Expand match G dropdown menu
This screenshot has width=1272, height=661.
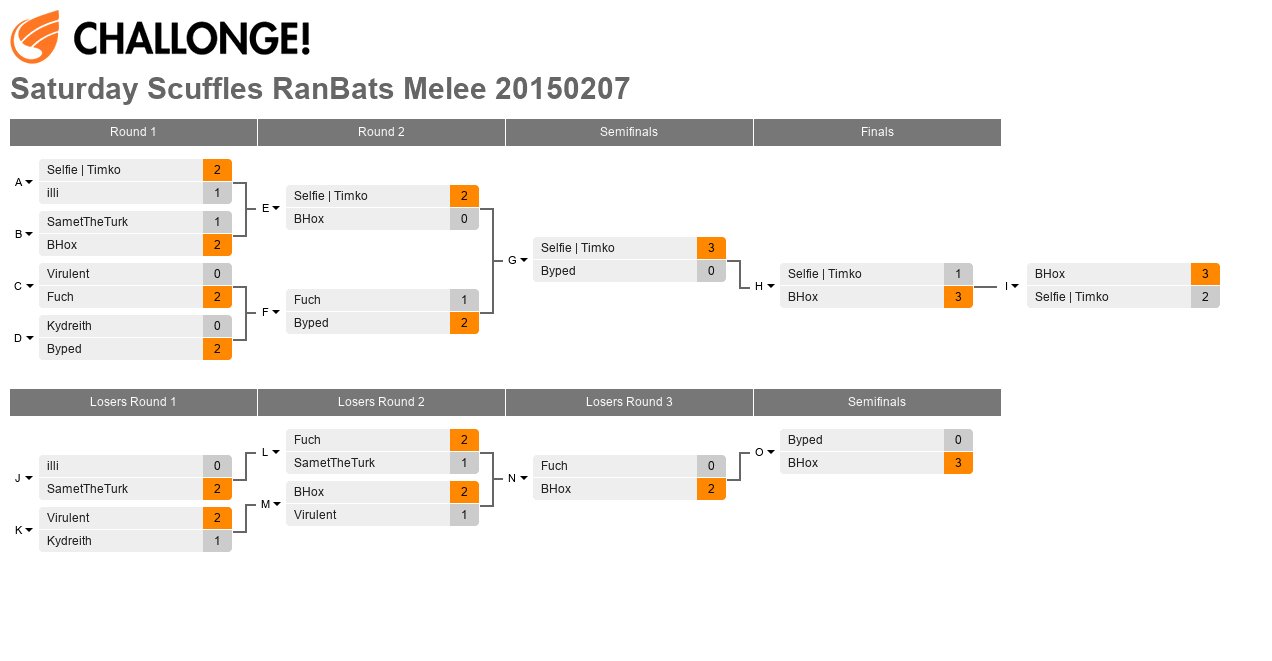(x=523, y=260)
